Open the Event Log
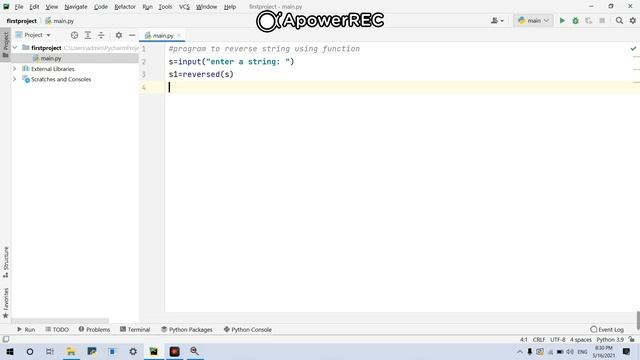640x360 pixels. pyautogui.click(x=607, y=329)
